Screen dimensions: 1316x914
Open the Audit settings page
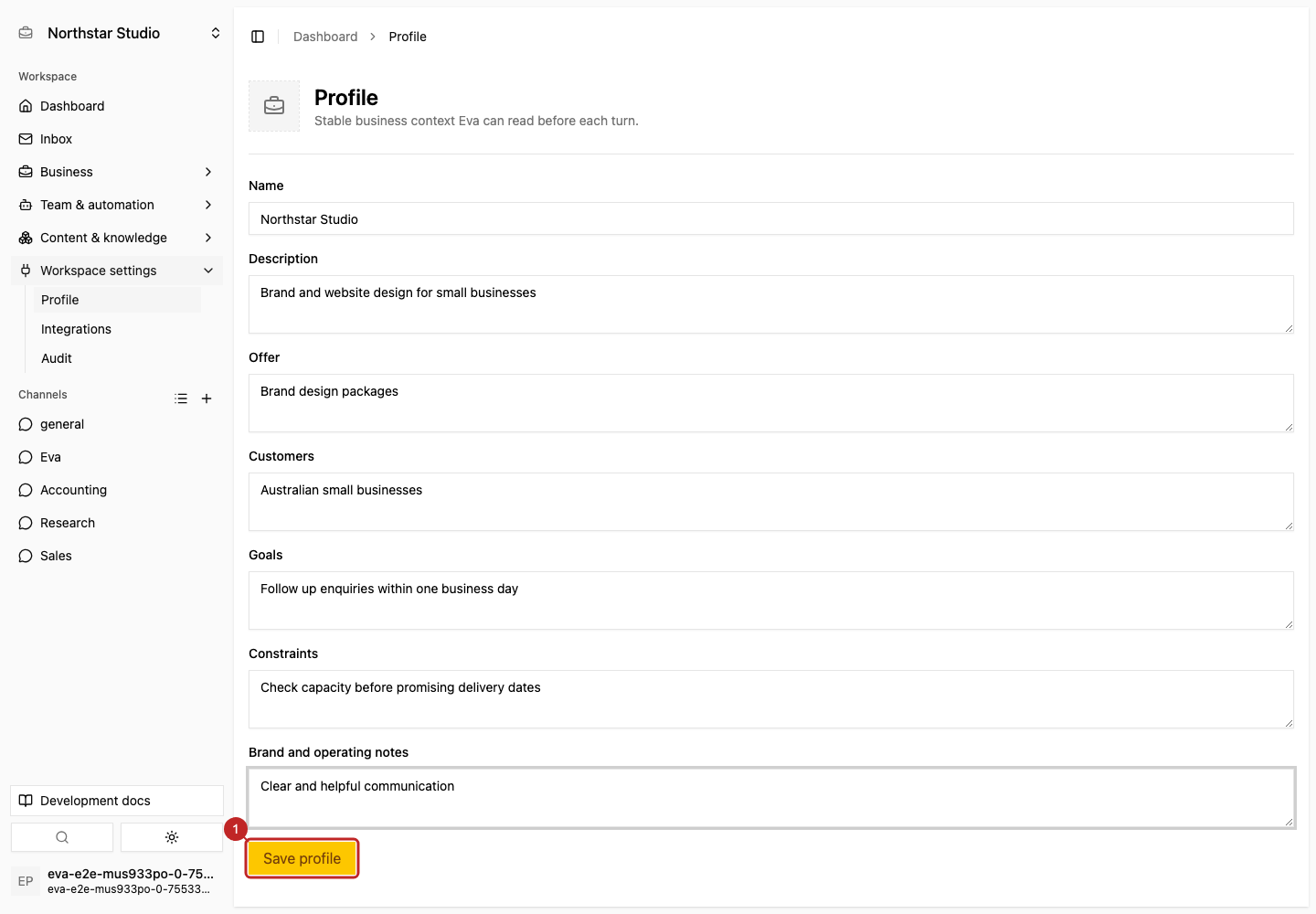point(117,358)
